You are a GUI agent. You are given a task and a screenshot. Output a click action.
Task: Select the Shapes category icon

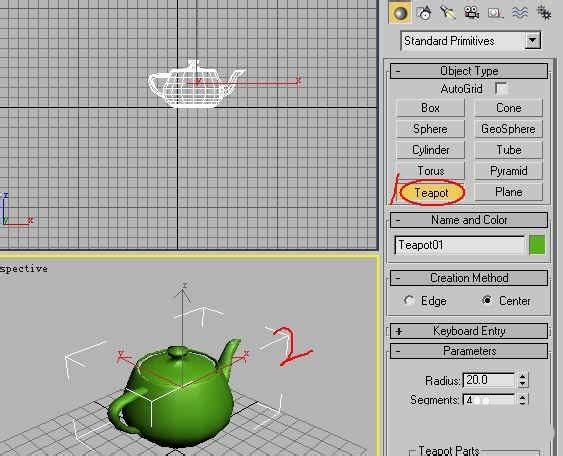tap(424, 13)
